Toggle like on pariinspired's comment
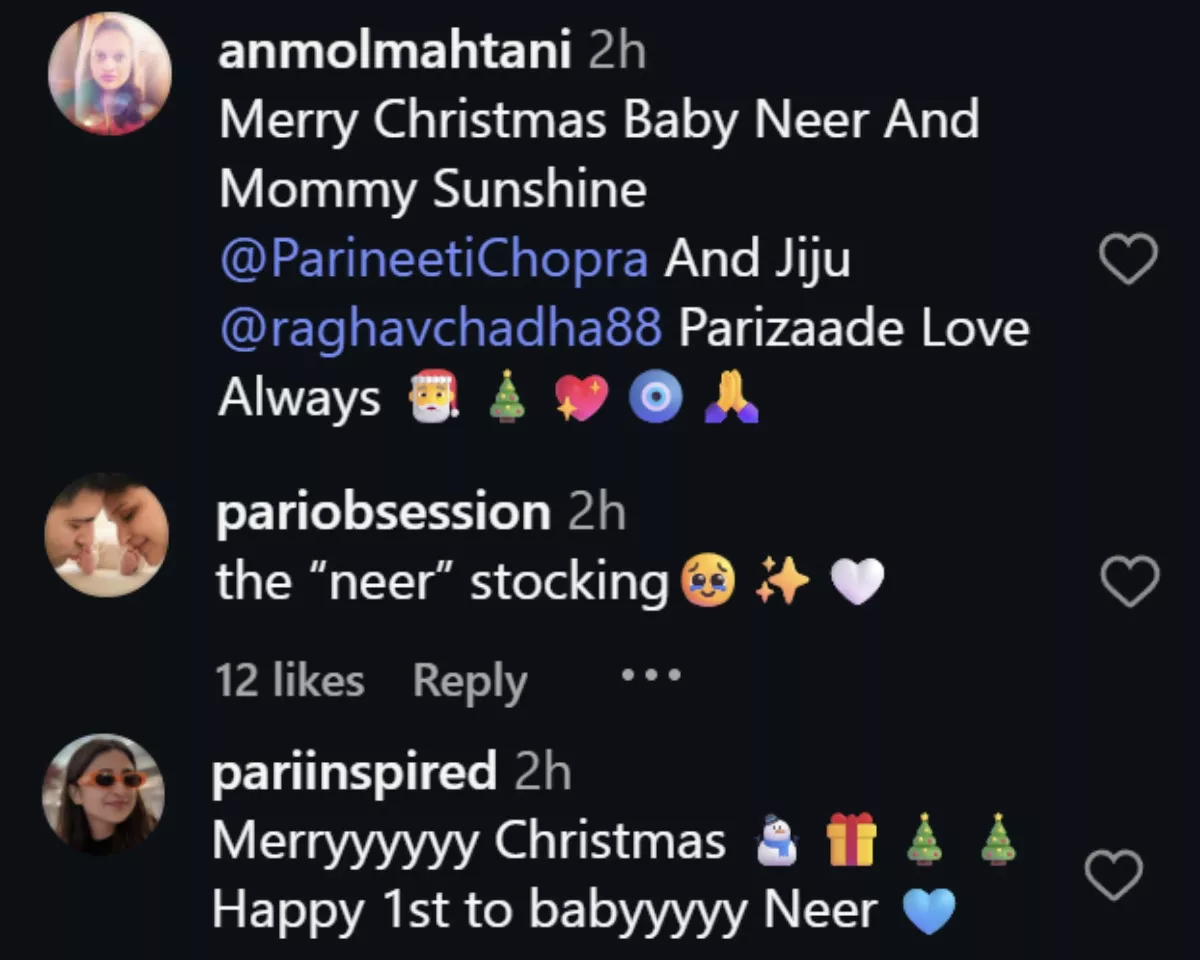 pos(1114,876)
